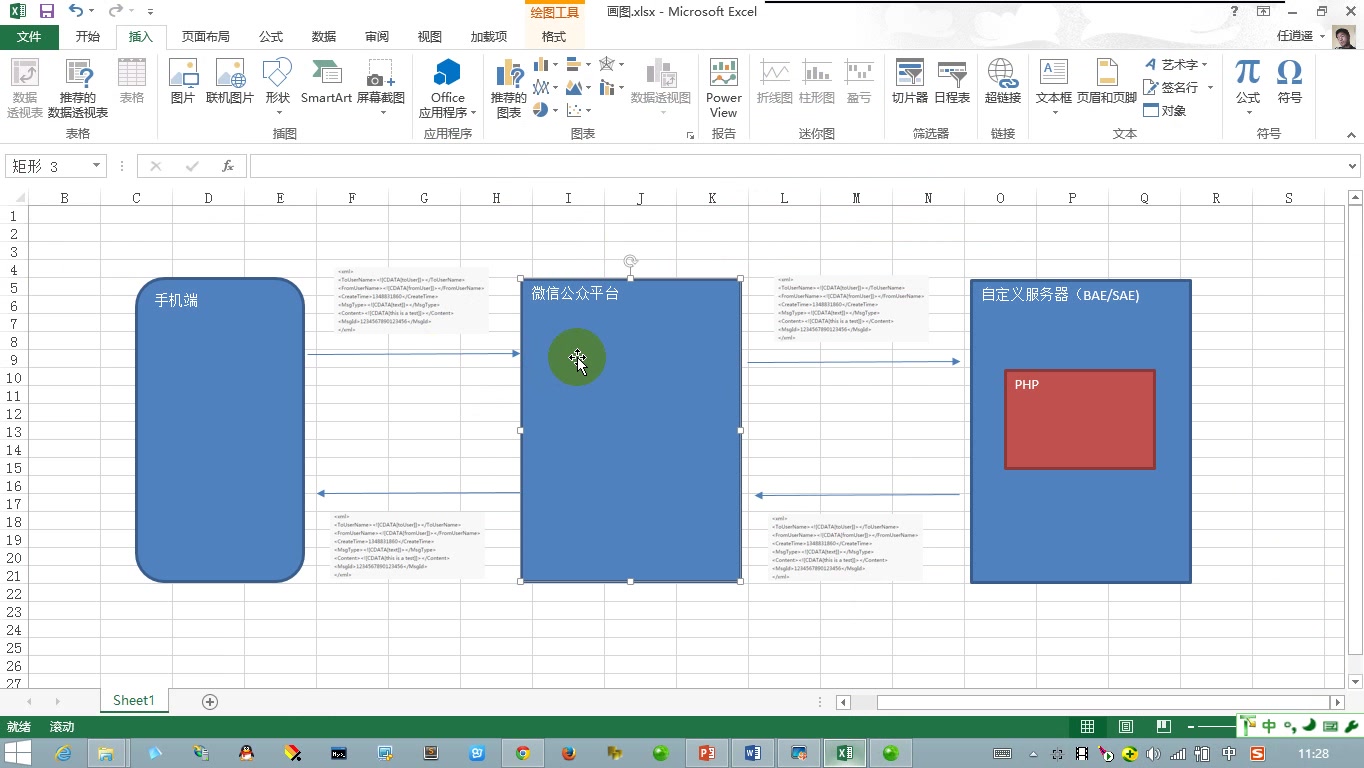The width and height of the screenshot is (1364, 768).
Task: Insert a pie chart
Action: (x=545, y=110)
